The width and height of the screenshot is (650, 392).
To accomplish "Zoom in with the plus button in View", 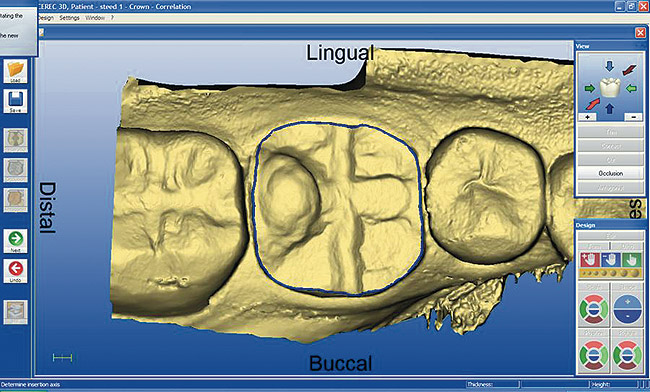I will point(587,117).
